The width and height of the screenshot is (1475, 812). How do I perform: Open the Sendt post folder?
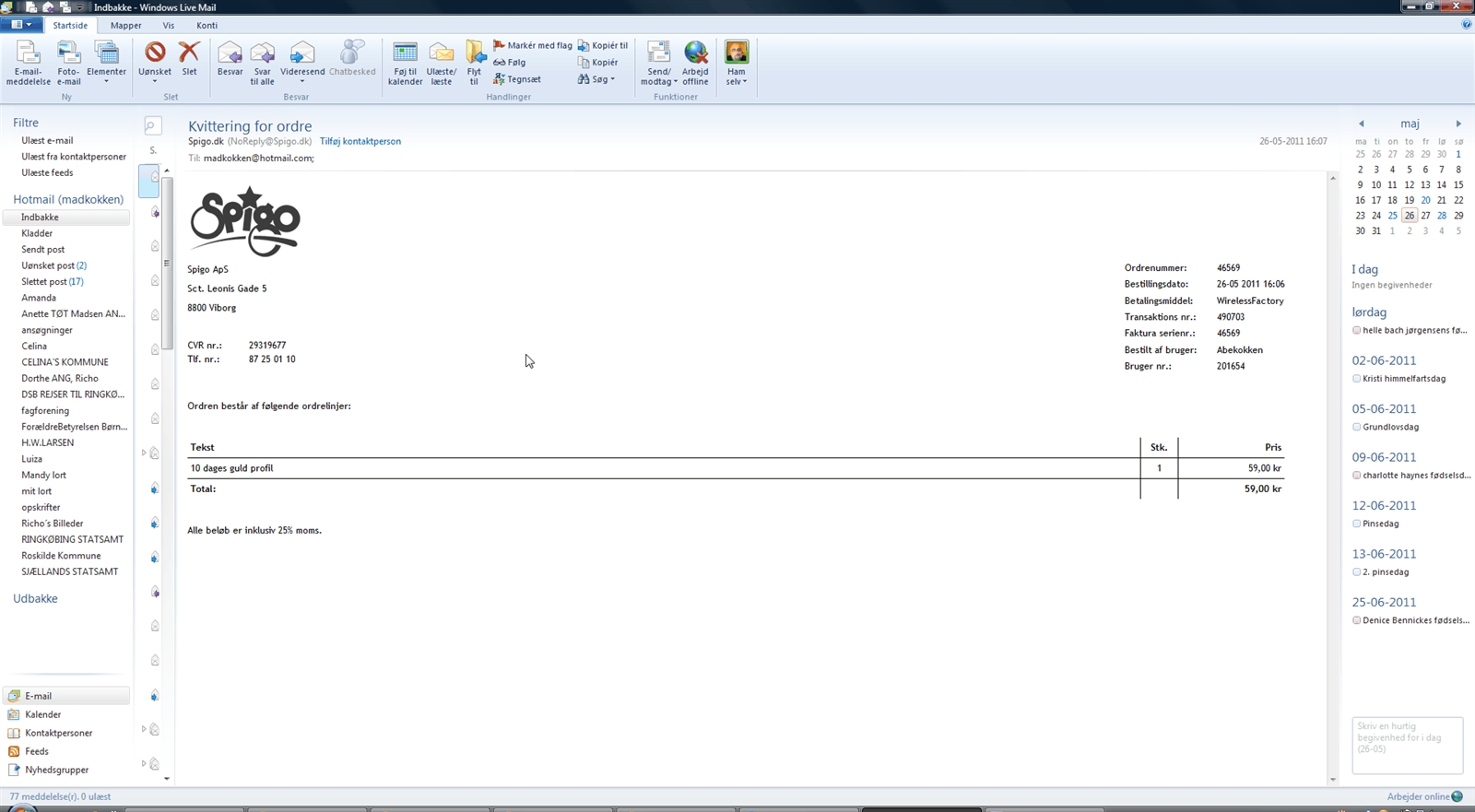point(43,250)
